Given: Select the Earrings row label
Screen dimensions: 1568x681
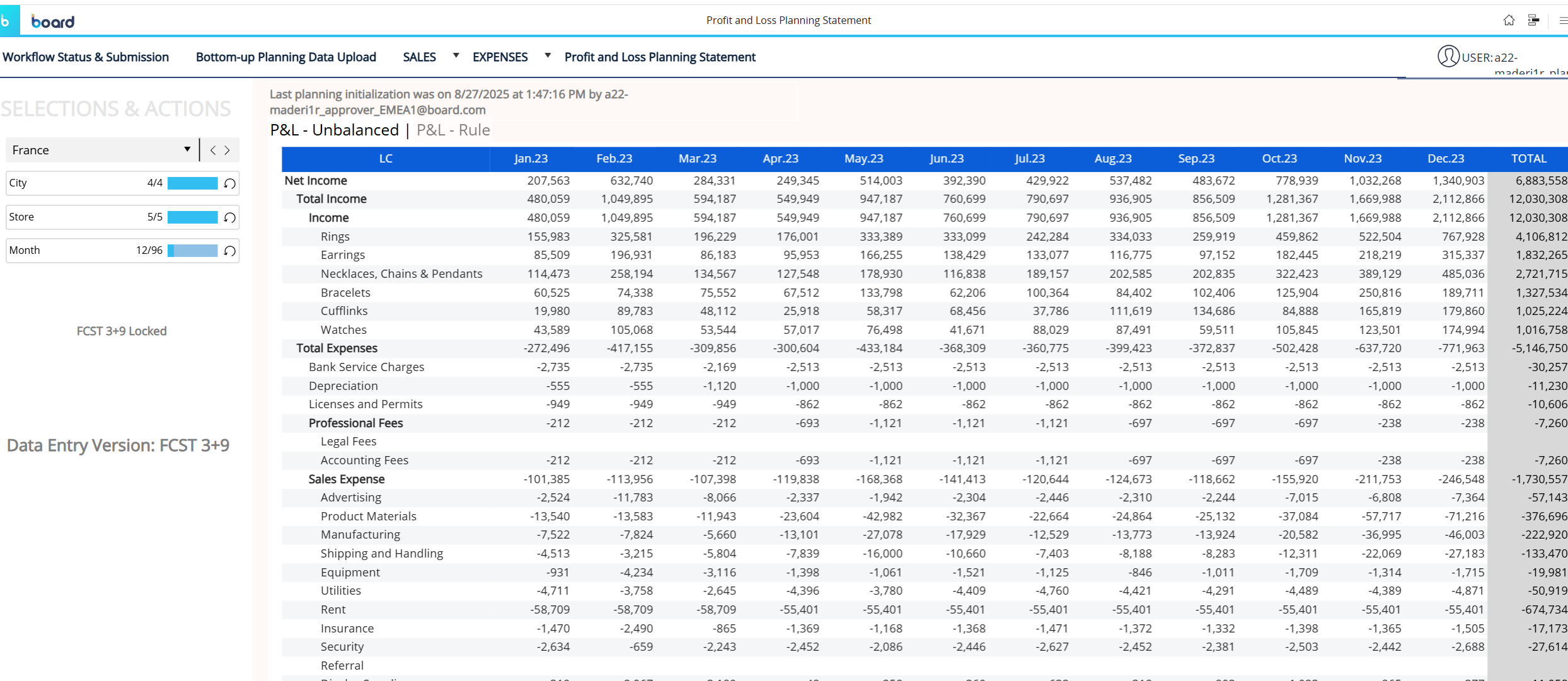Looking at the screenshot, I should pos(343,255).
